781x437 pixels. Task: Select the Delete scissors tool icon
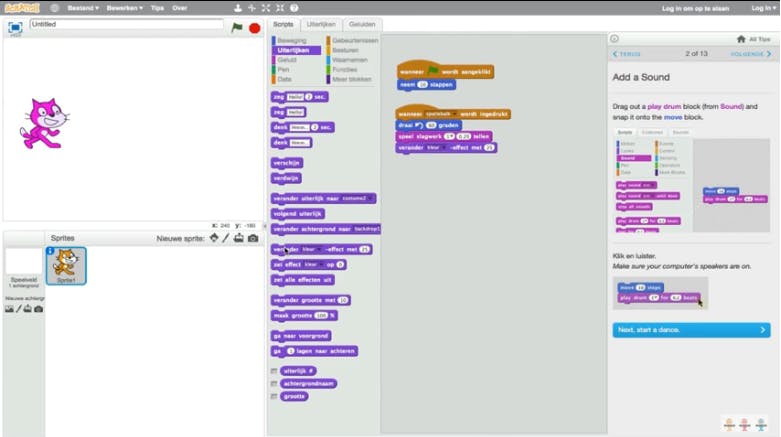click(252, 8)
